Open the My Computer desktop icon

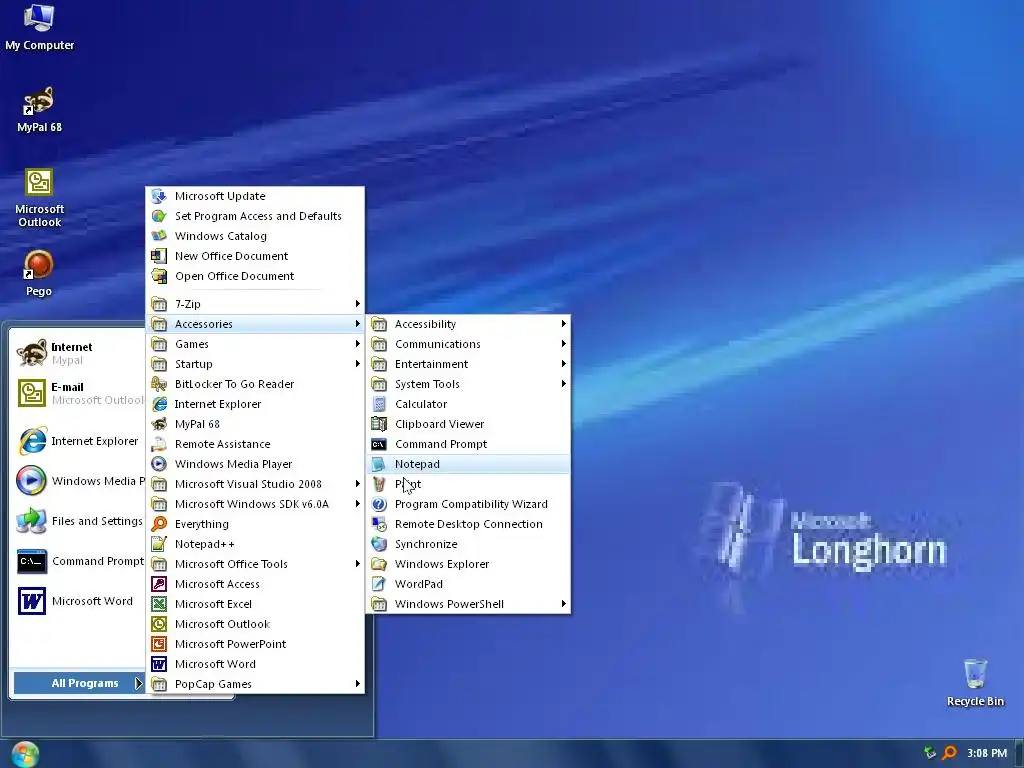[39, 28]
